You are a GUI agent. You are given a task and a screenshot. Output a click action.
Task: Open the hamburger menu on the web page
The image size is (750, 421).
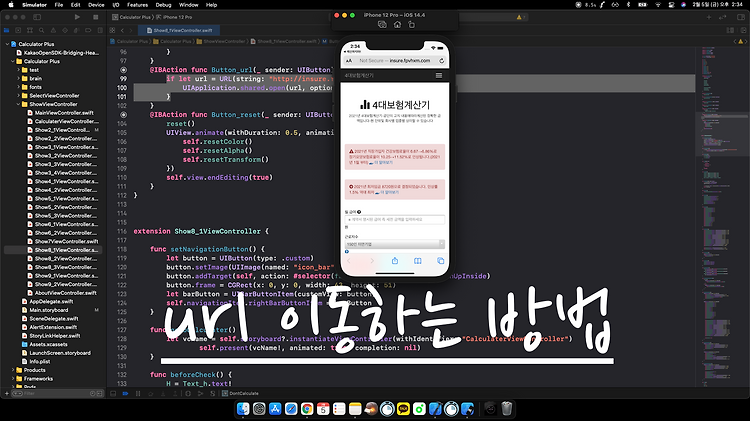pyautogui.click(x=439, y=76)
